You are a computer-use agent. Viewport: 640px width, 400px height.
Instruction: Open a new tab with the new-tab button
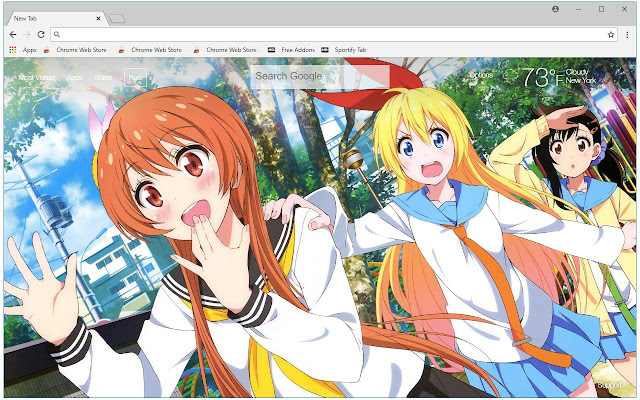point(117,19)
